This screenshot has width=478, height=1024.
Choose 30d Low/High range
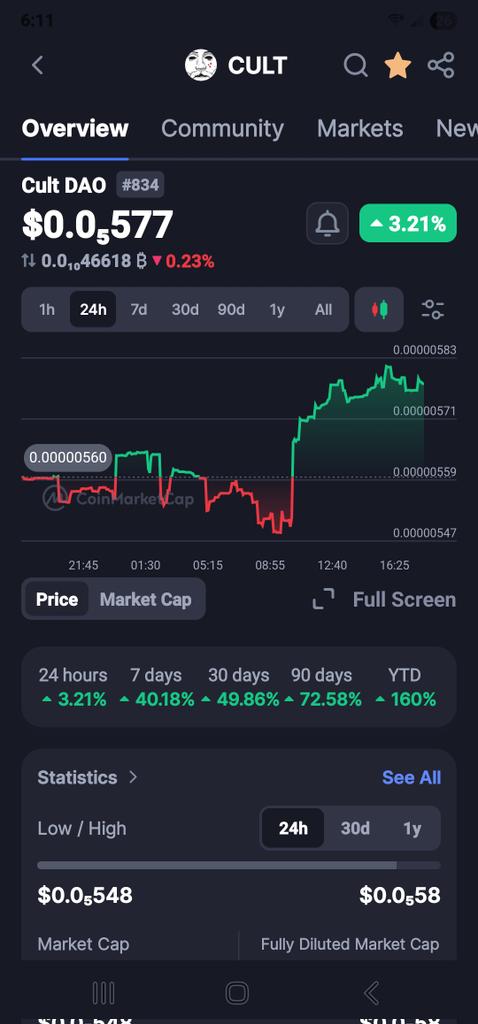(355, 829)
